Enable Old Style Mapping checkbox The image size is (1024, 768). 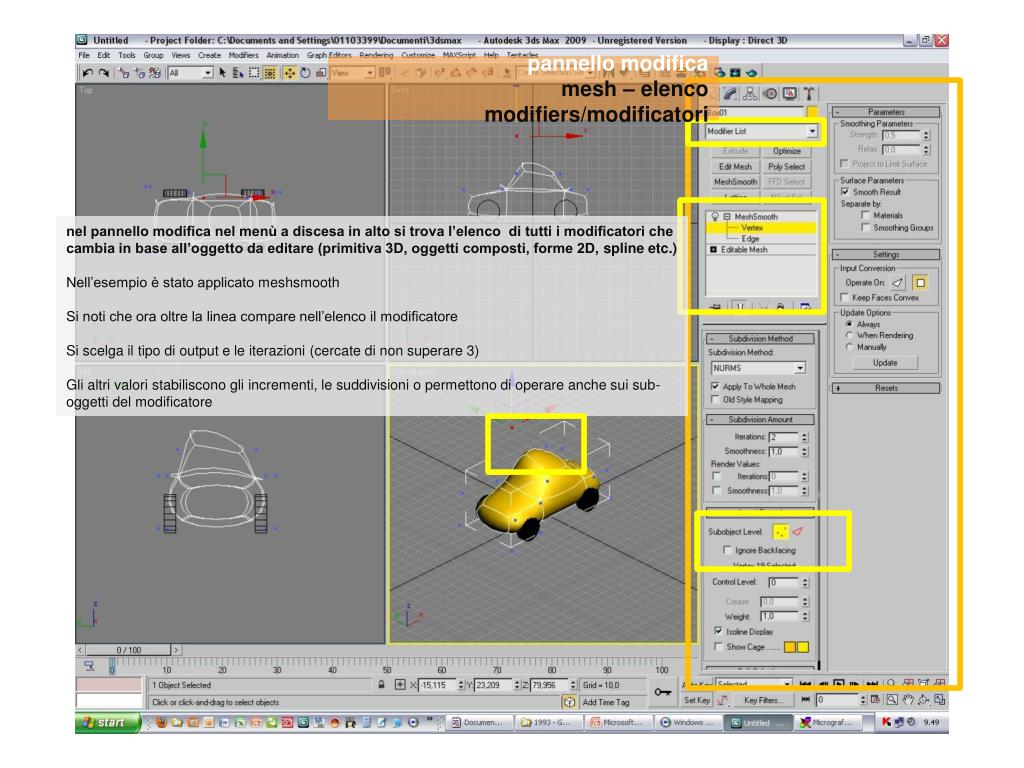tap(715, 399)
